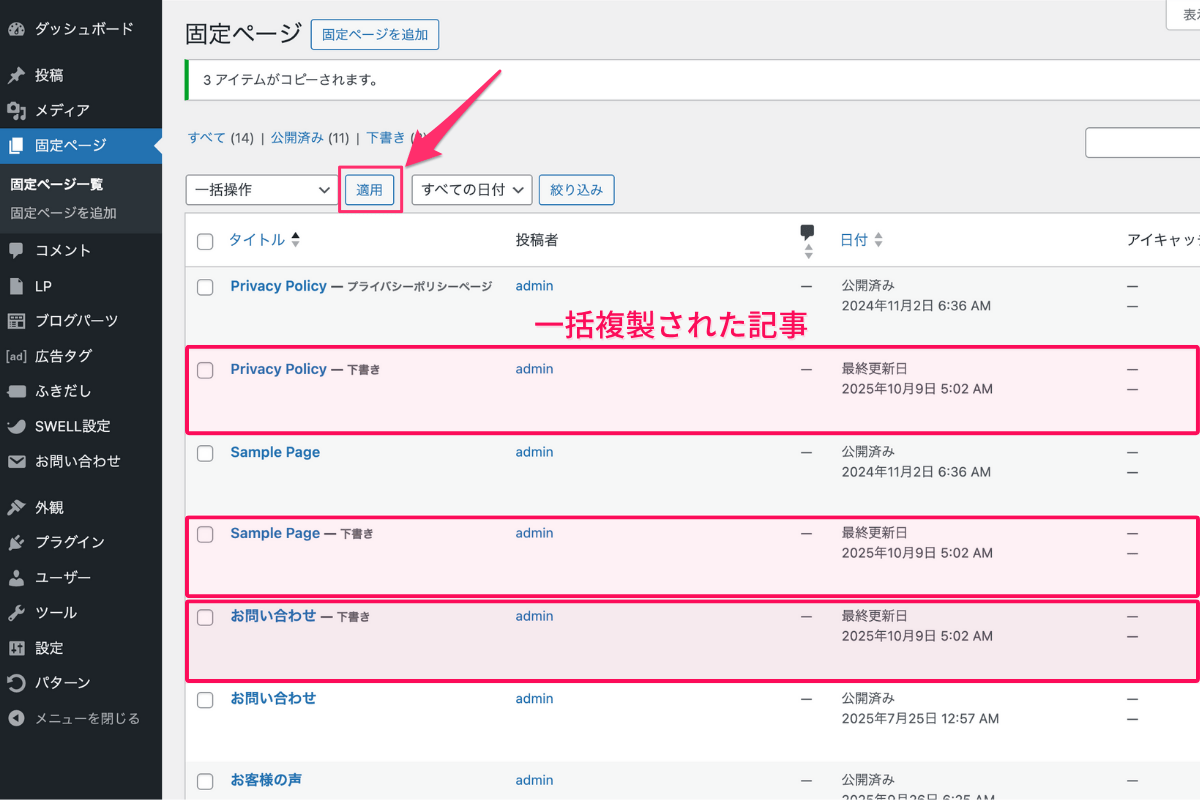
Task: Collapse menu with メニューを閉じる arrow icon
Action: tap(16, 718)
